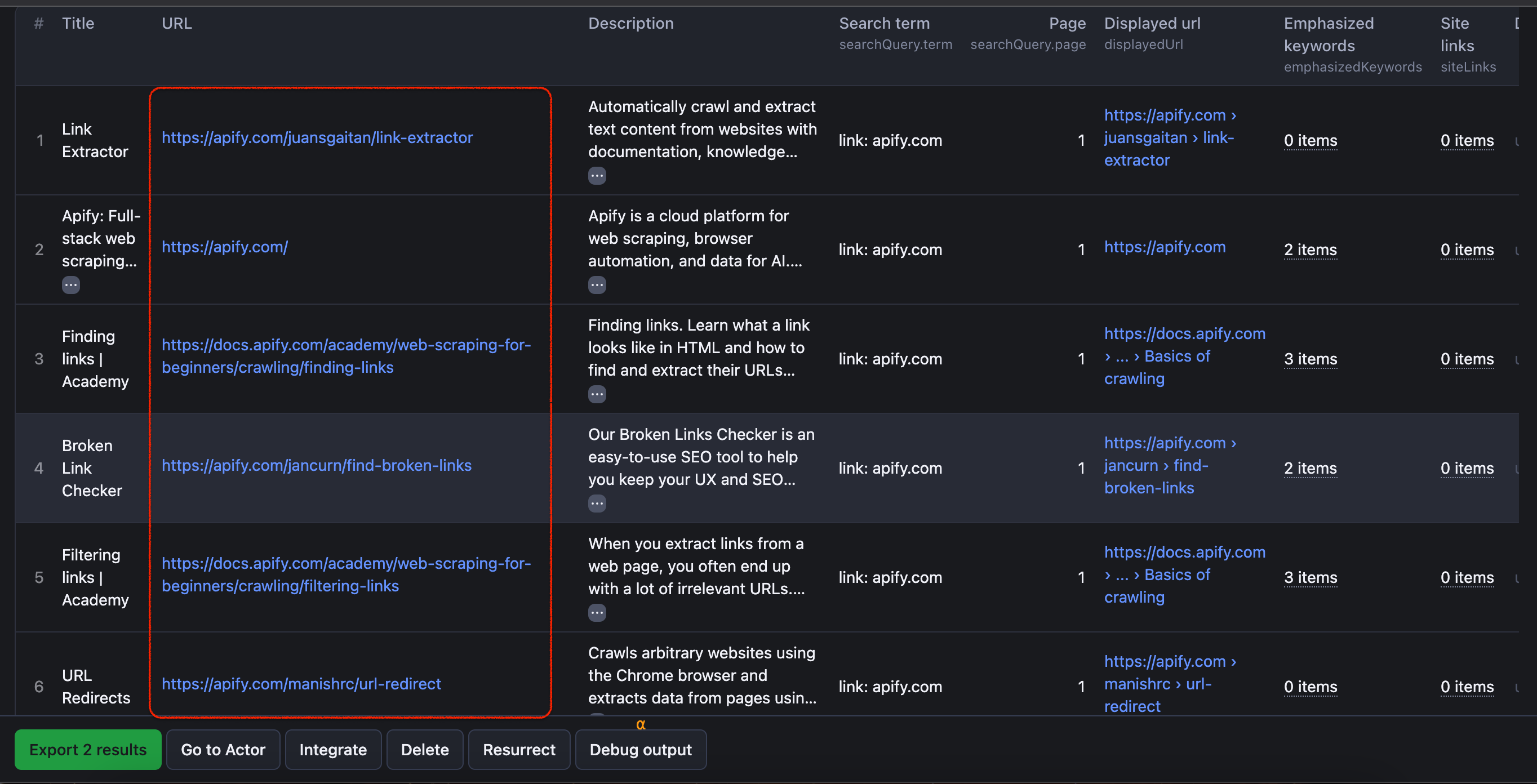The image size is (1537, 784).
Task: Open Finding links description ellipsis
Action: (x=597, y=393)
